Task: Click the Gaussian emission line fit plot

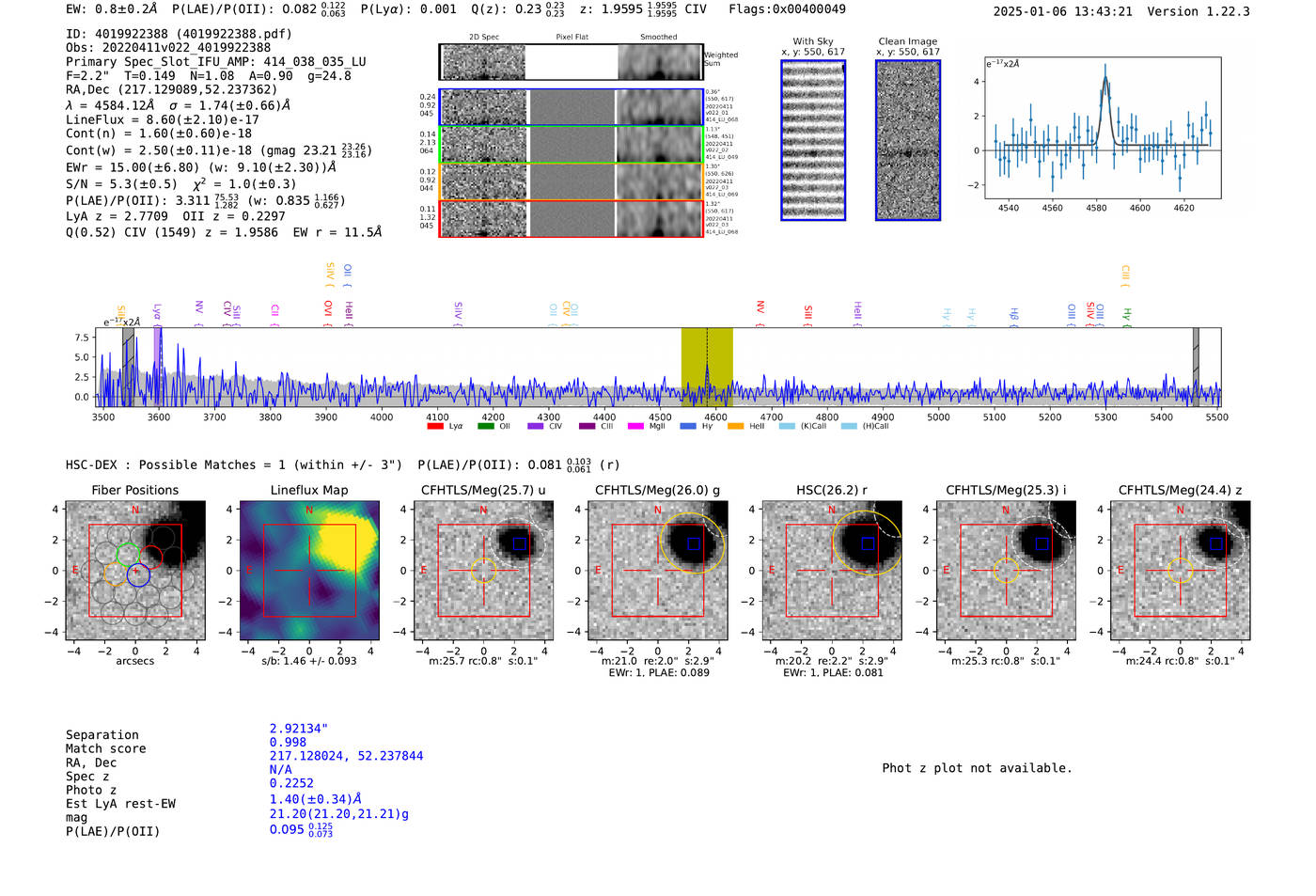Action: [x=1103, y=128]
